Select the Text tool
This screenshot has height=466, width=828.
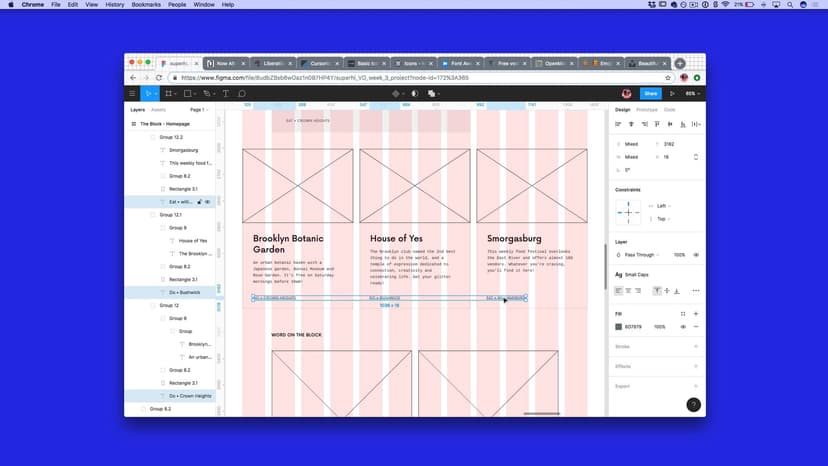point(225,94)
